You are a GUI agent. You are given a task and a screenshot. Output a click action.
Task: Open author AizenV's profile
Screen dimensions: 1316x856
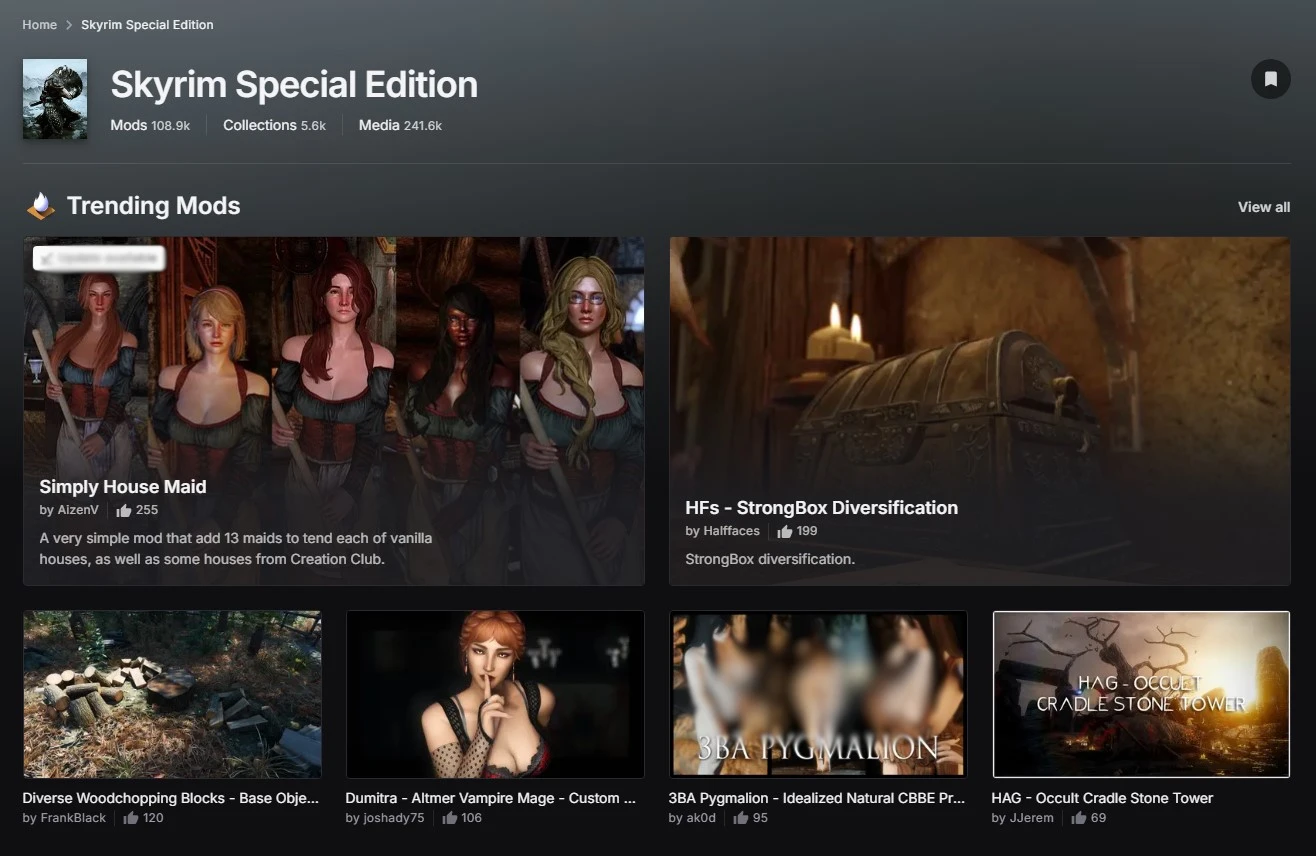point(78,510)
